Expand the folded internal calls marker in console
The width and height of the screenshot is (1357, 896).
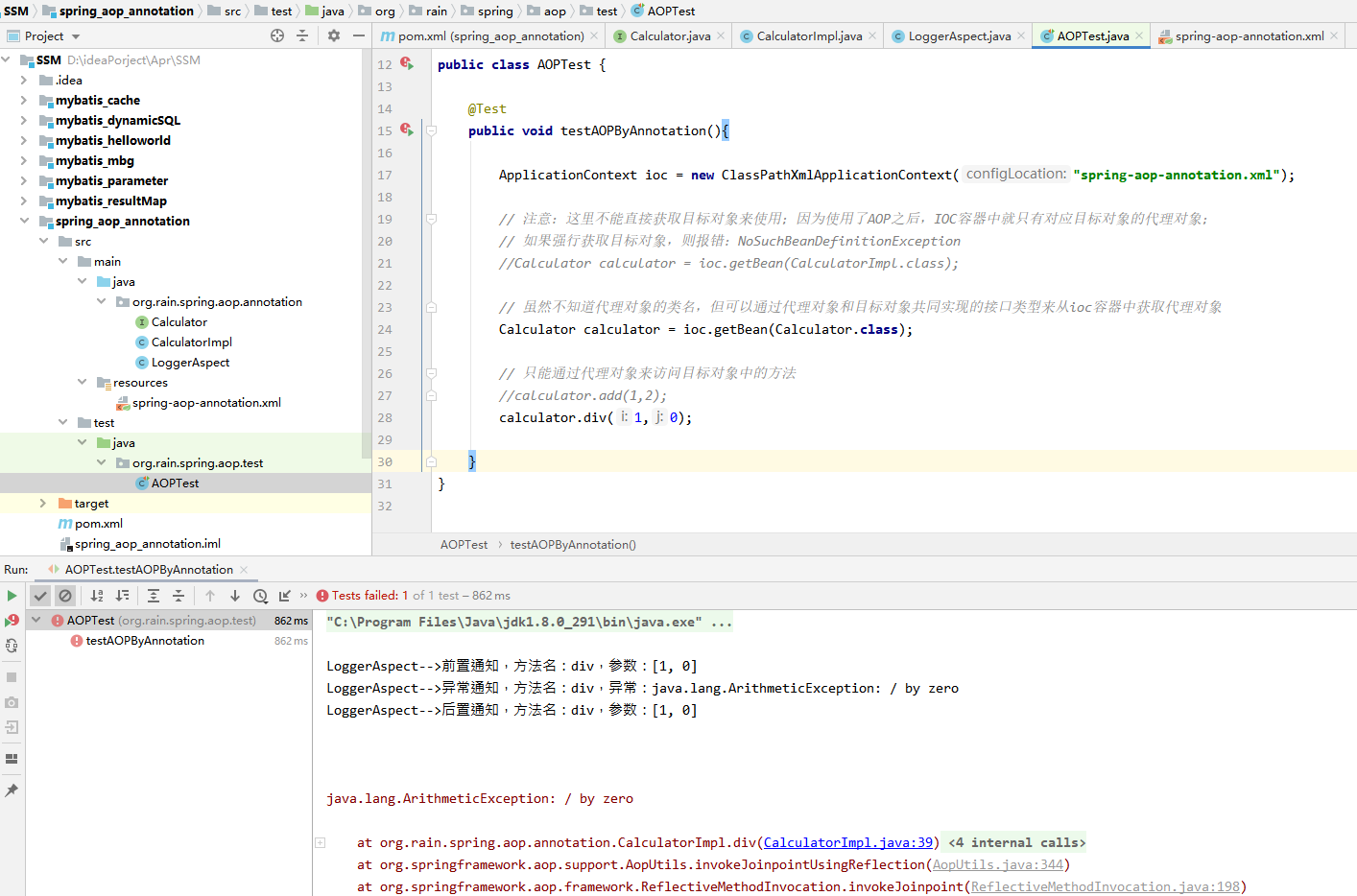tap(321, 842)
